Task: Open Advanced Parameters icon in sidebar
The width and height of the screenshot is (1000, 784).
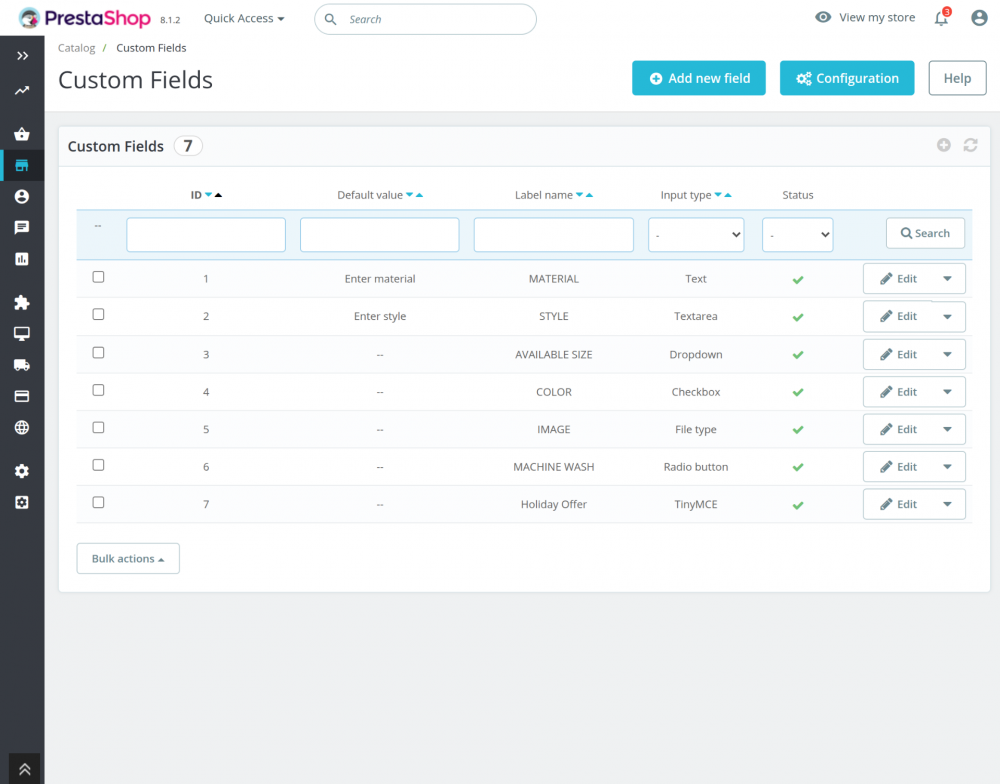Action: tap(22, 503)
